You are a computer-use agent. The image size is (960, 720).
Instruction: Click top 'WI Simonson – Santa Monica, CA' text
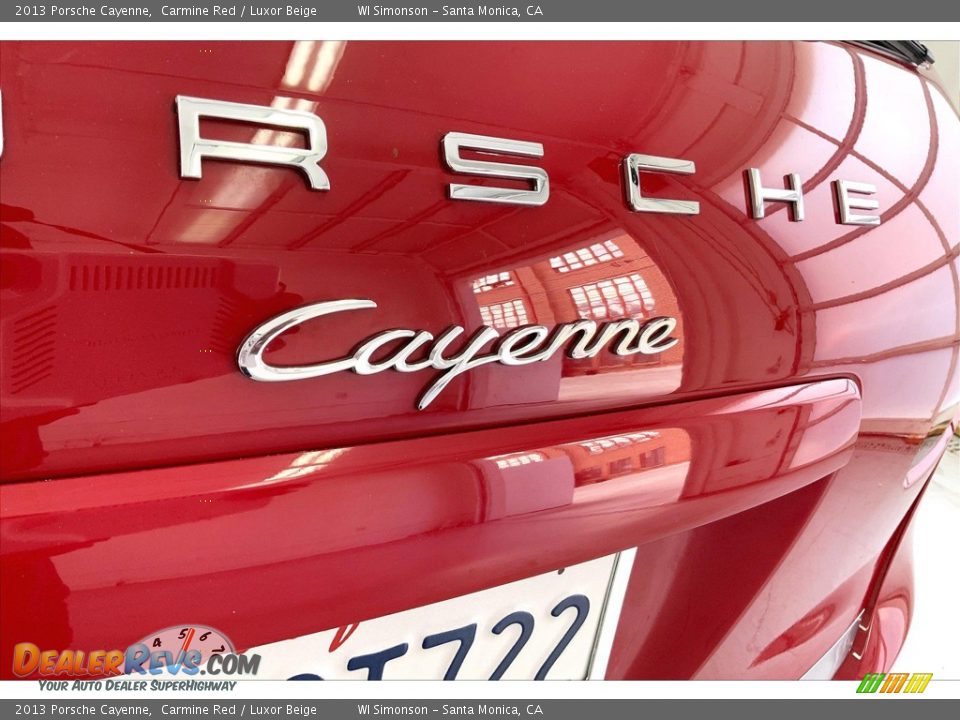[450, 10]
